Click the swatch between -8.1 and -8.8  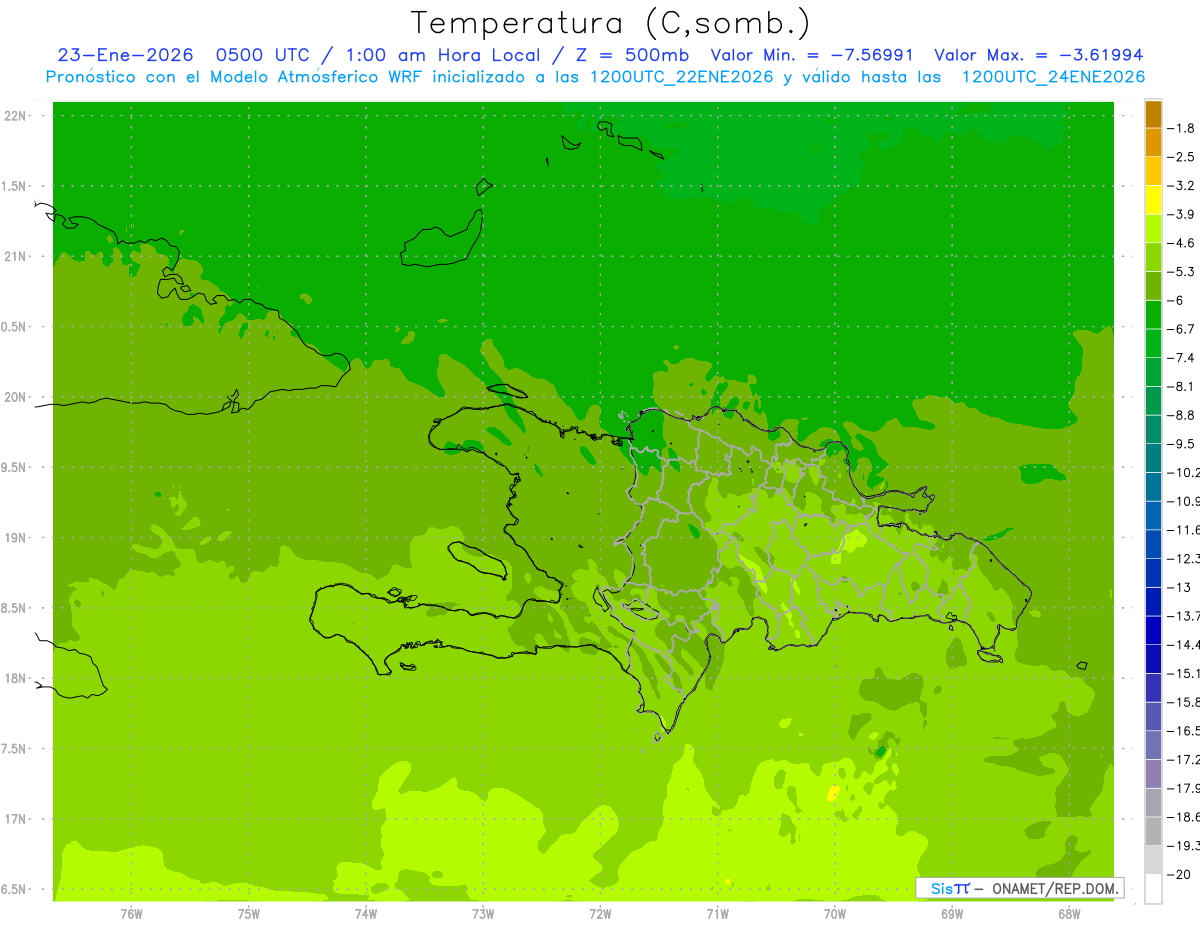1153,400
